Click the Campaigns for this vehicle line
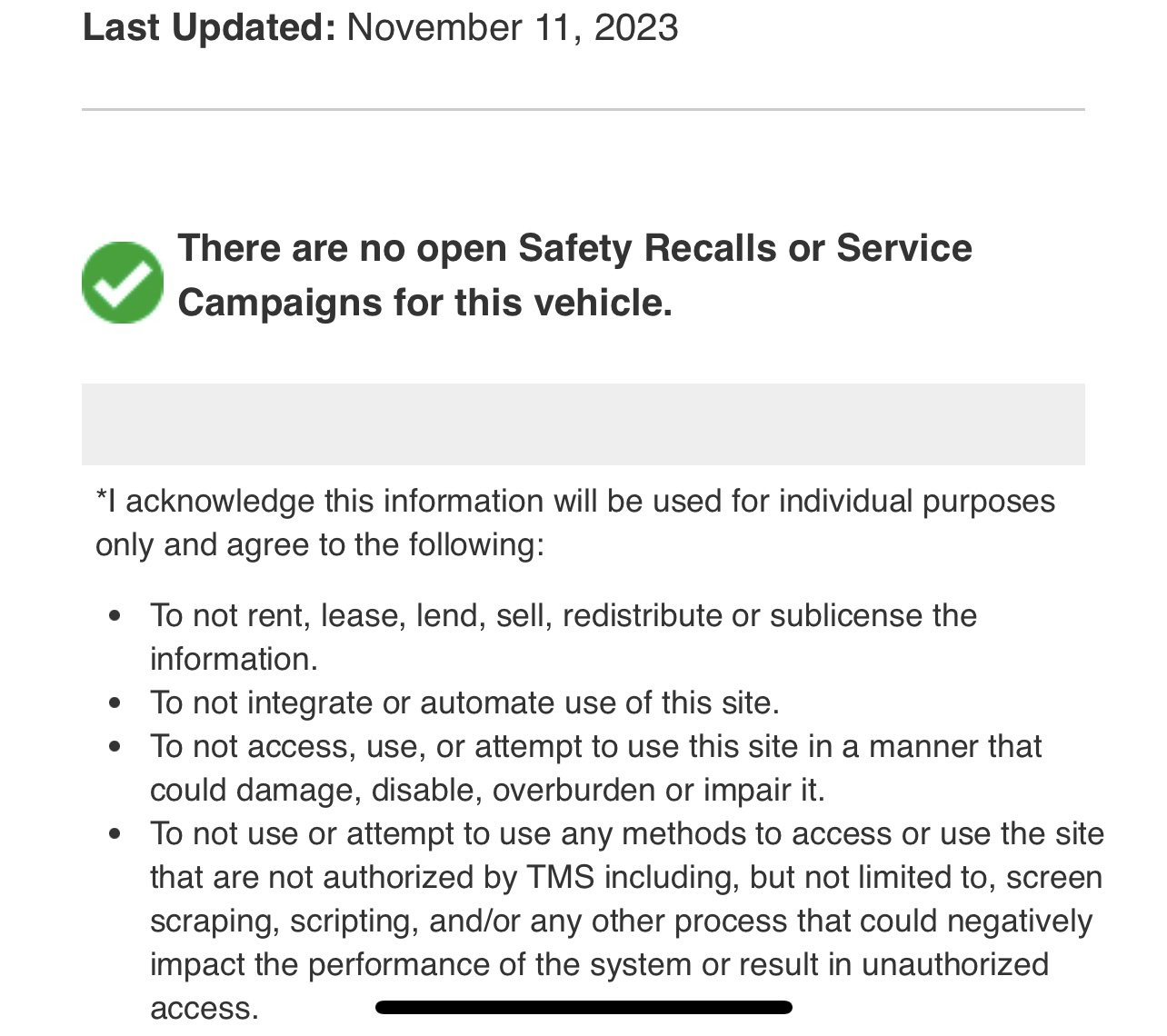Image resolution: width=1167 pixels, height=1036 pixels. tap(424, 302)
